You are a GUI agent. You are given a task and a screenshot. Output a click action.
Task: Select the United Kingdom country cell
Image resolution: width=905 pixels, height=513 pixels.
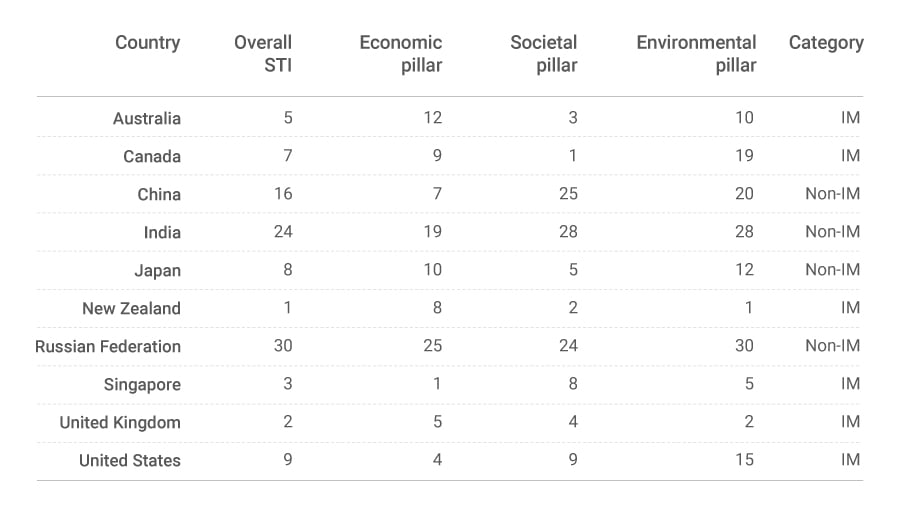coord(120,422)
